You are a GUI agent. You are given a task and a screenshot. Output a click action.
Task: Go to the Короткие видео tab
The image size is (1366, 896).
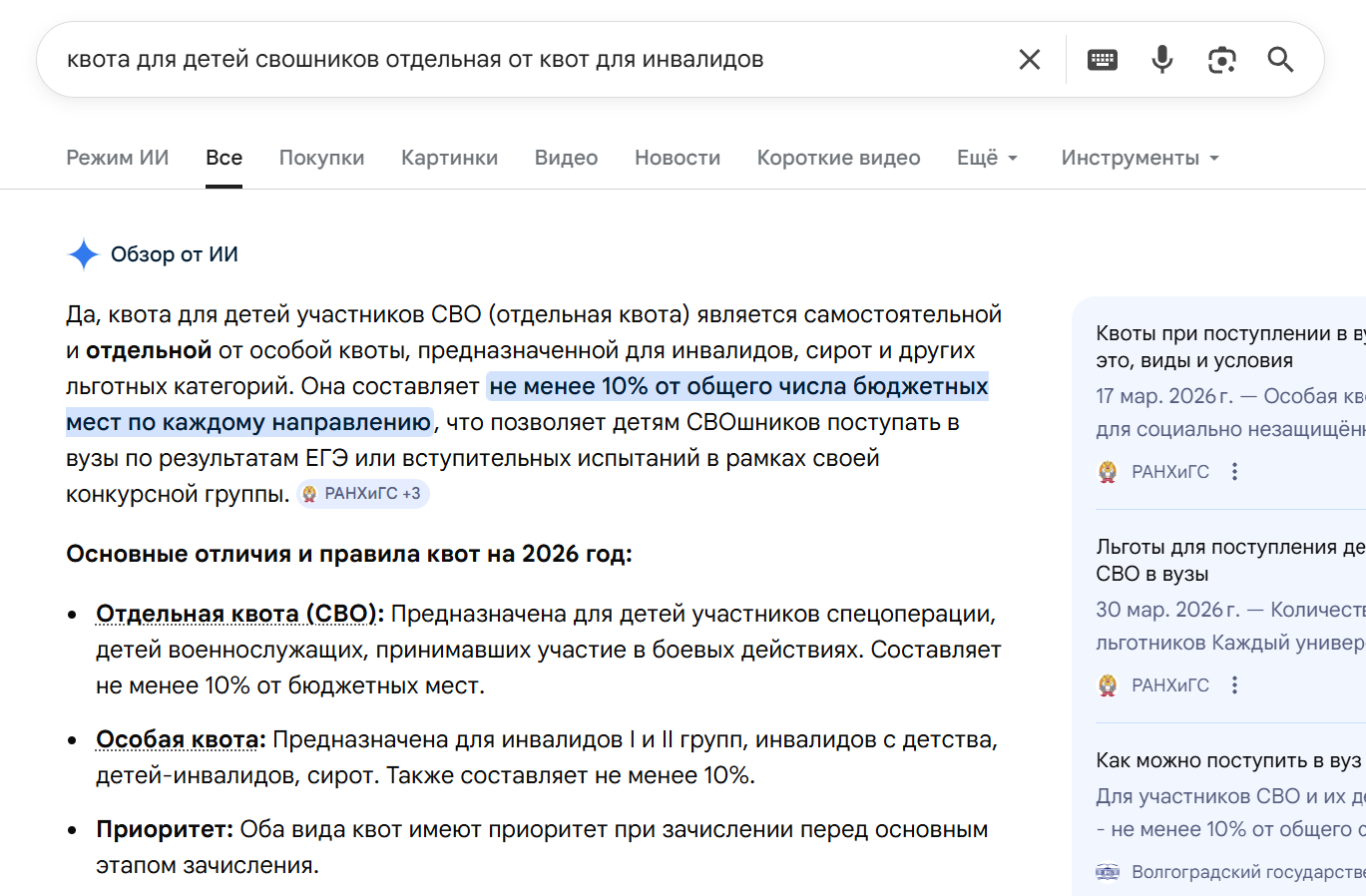click(838, 158)
